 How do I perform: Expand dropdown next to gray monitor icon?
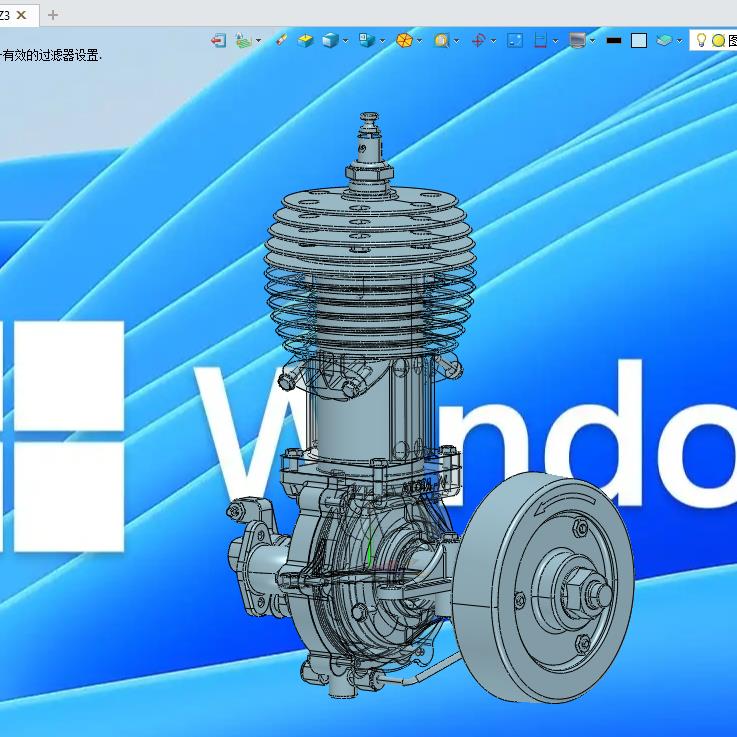(x=593, y=41)
